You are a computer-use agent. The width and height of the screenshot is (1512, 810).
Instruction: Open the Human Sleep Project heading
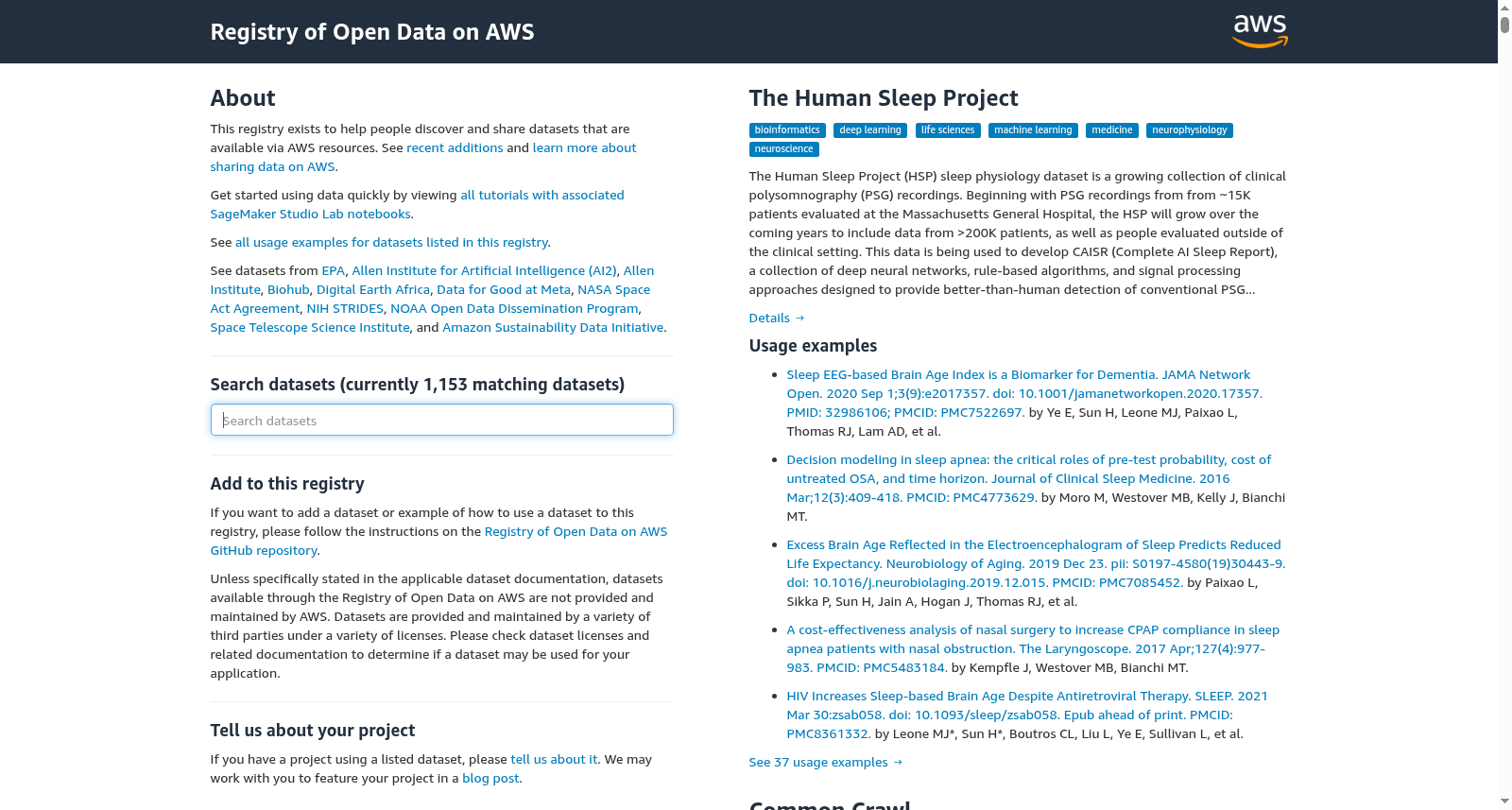pyautogui.click(x=884, y=98)
